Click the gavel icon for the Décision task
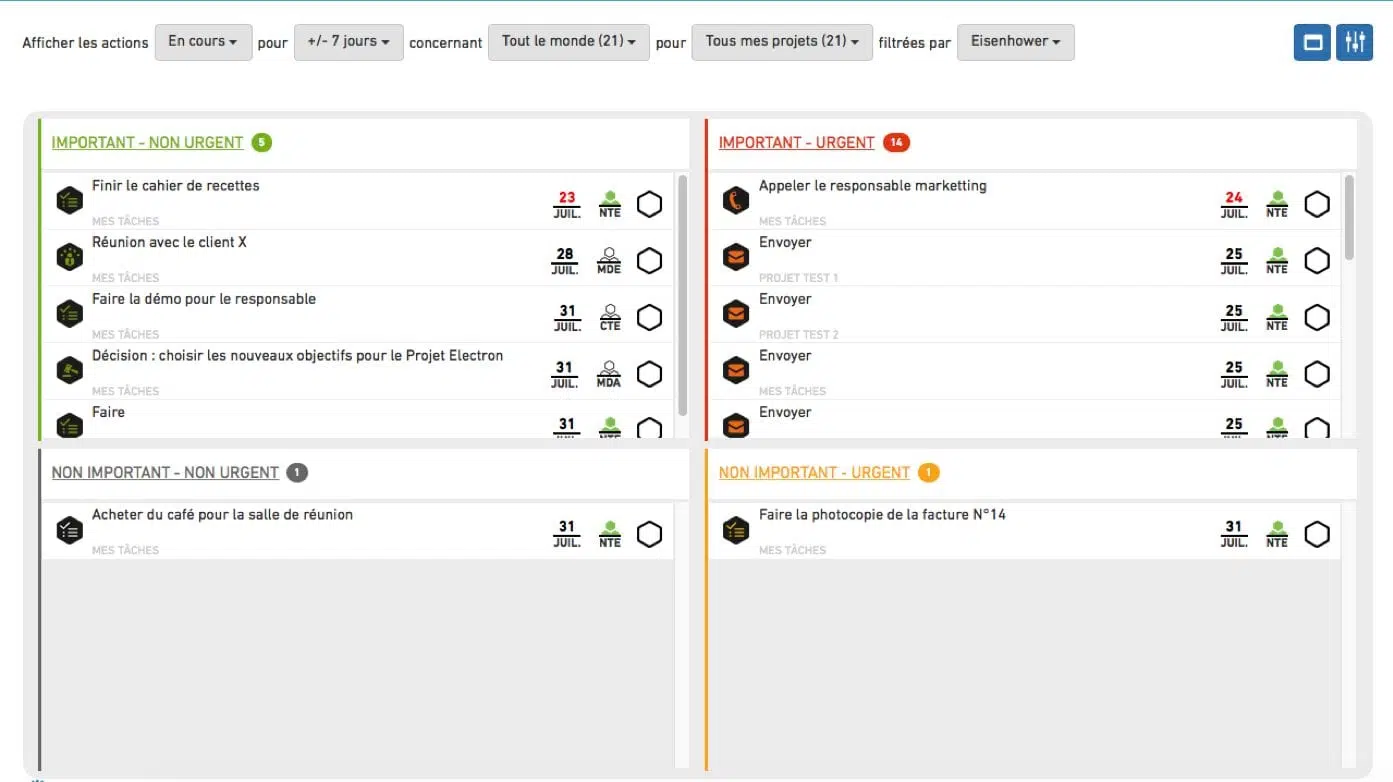Viewport: 1393px width, 782px height. (x=69, y=370)
